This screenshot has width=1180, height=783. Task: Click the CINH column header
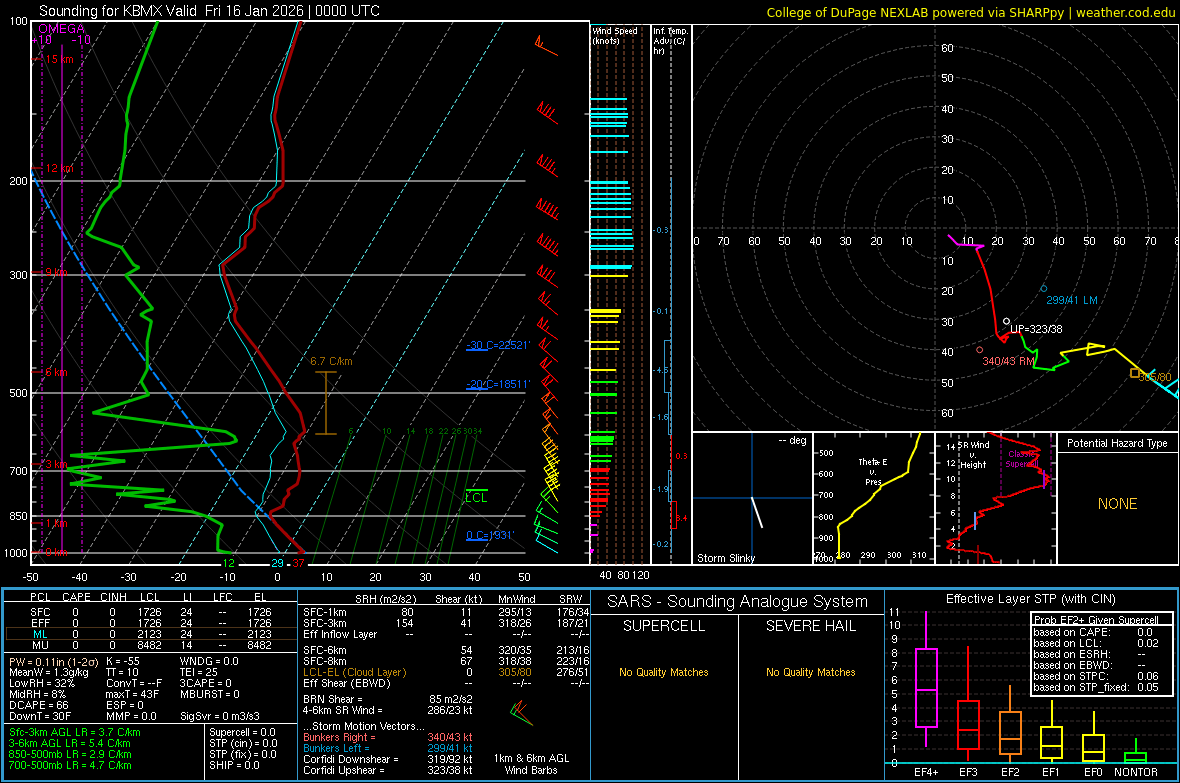pos(114,597)
